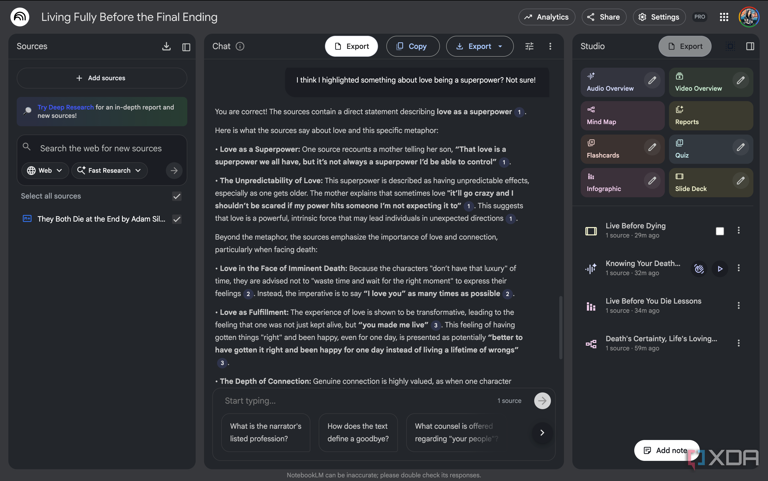This screenshot has height=481, width=768.
Task: Open Settings in the top bar
Action: (659, 17)
